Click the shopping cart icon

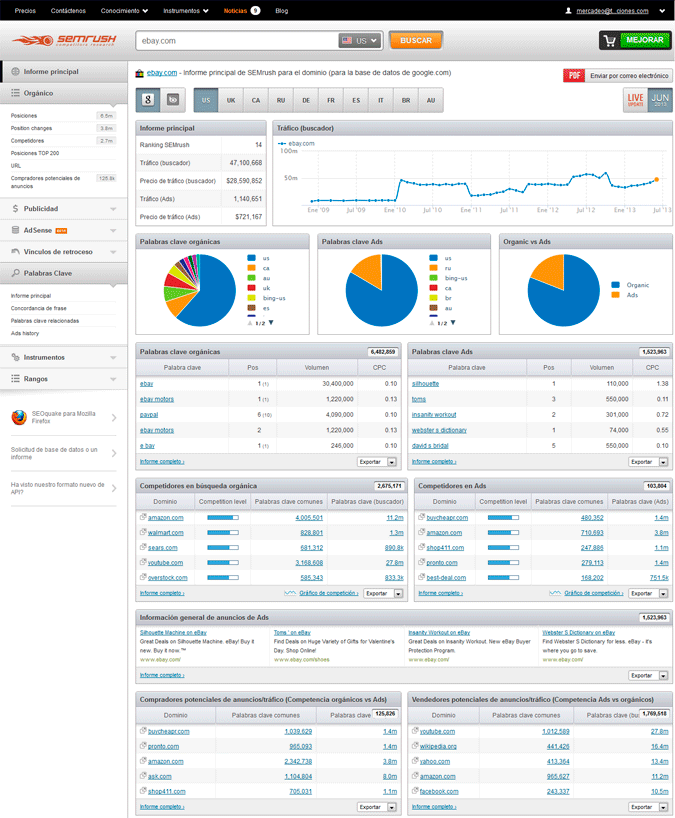pos(609,40)
